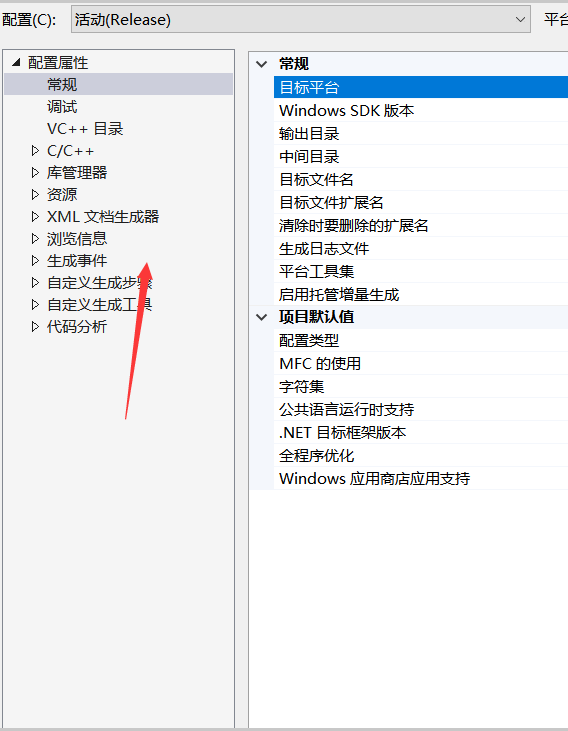
Task: Select VC++ 目录 in the tree
Action: click(85, 129)
